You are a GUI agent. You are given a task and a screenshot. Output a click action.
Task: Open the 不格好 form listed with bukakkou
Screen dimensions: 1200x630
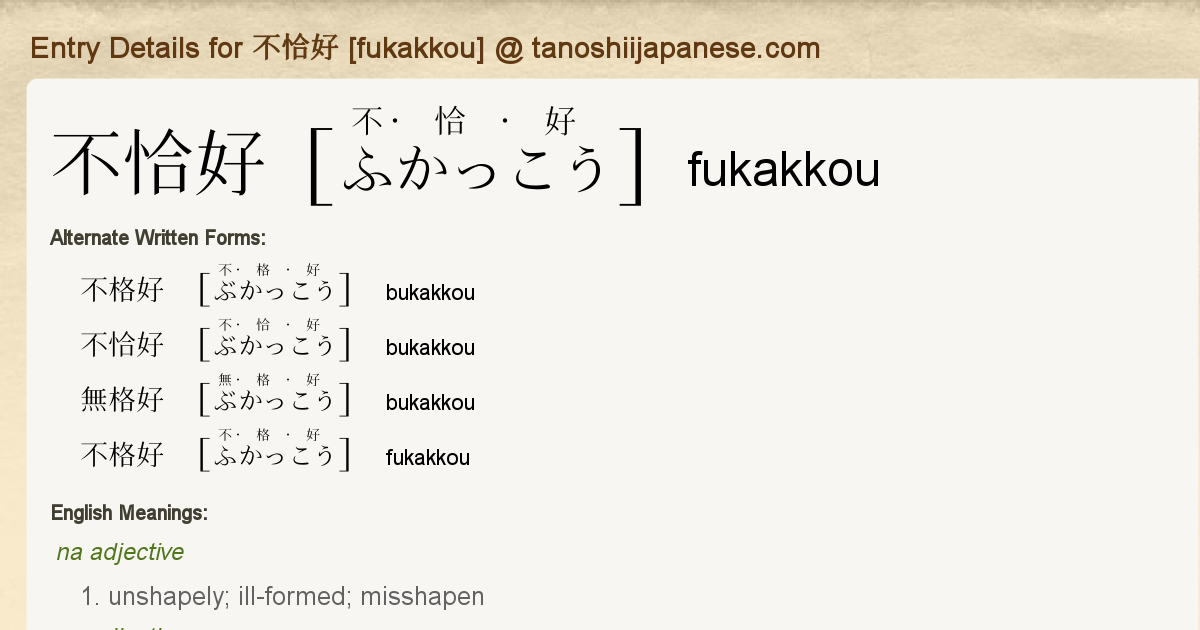(x=122, y=291)
